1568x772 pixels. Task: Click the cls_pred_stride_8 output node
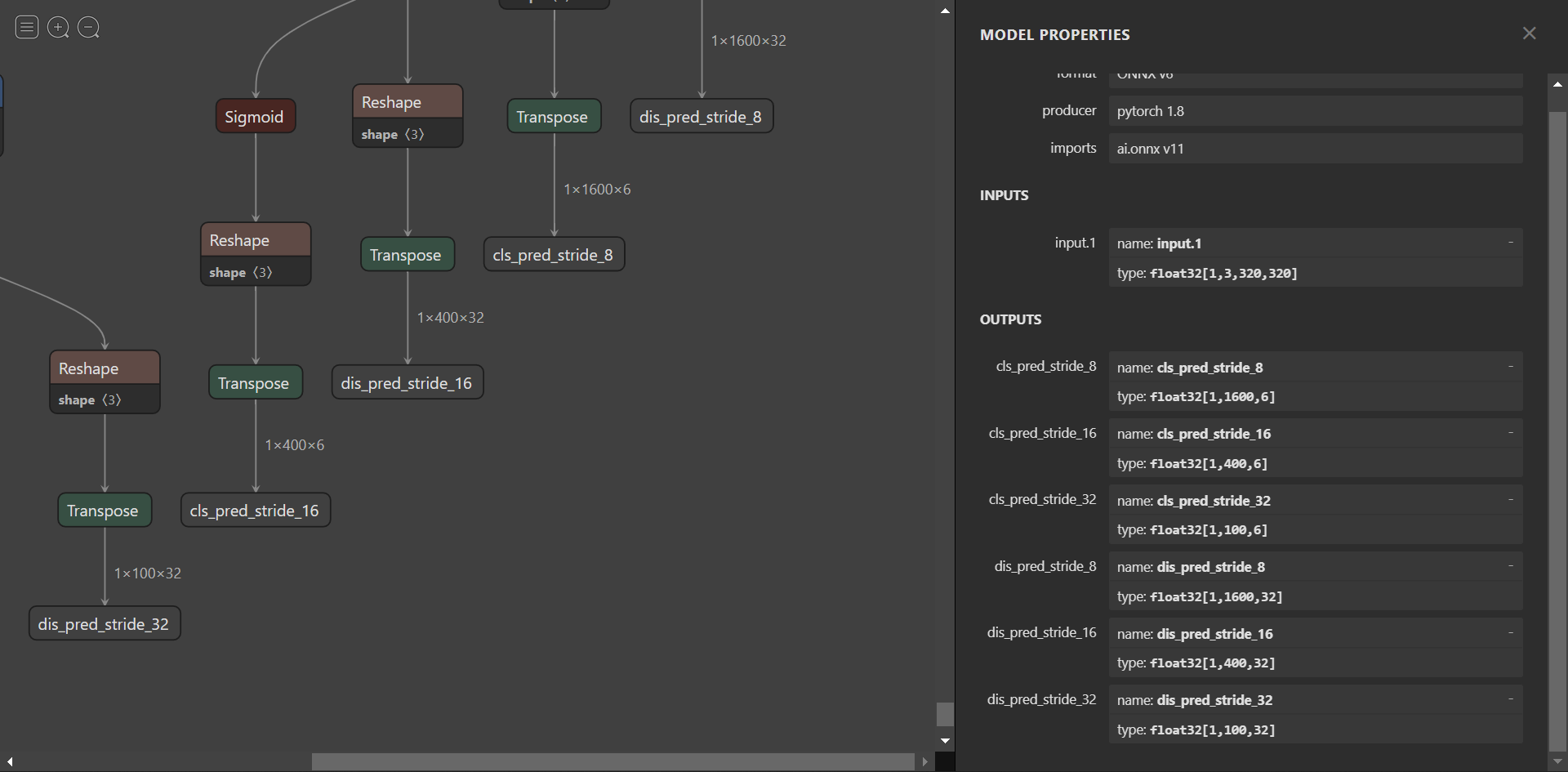pyautogui.click(x=554, y=255)
